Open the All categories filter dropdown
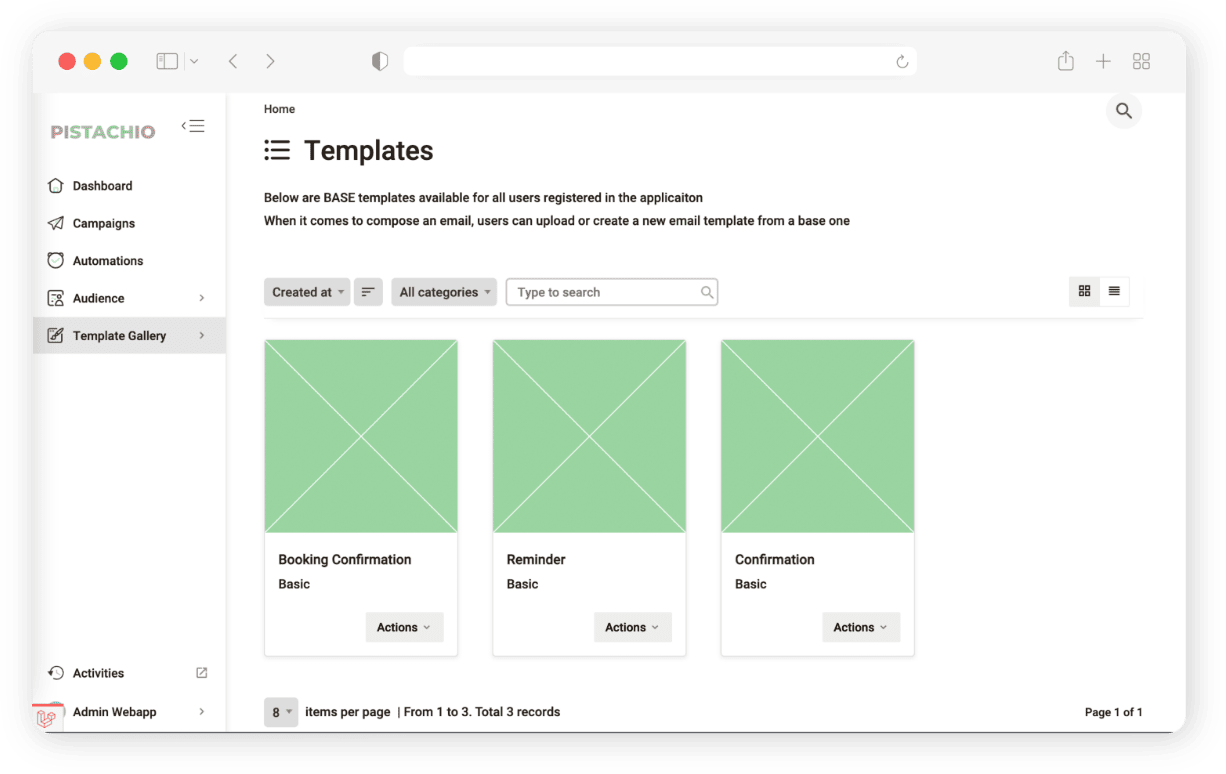 tap(444, 292)
